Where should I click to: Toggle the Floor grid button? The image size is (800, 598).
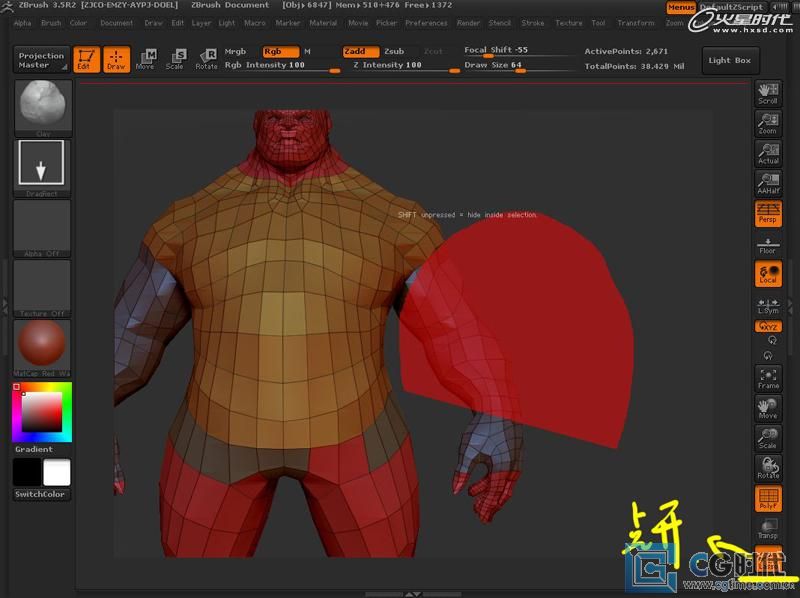pos(768,245)
